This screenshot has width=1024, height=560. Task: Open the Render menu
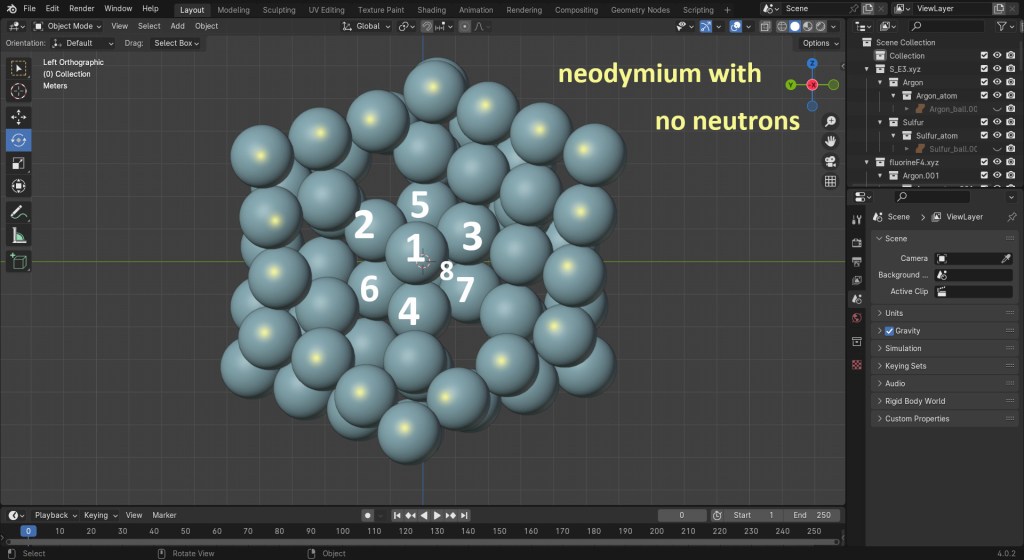click(81, 8)
